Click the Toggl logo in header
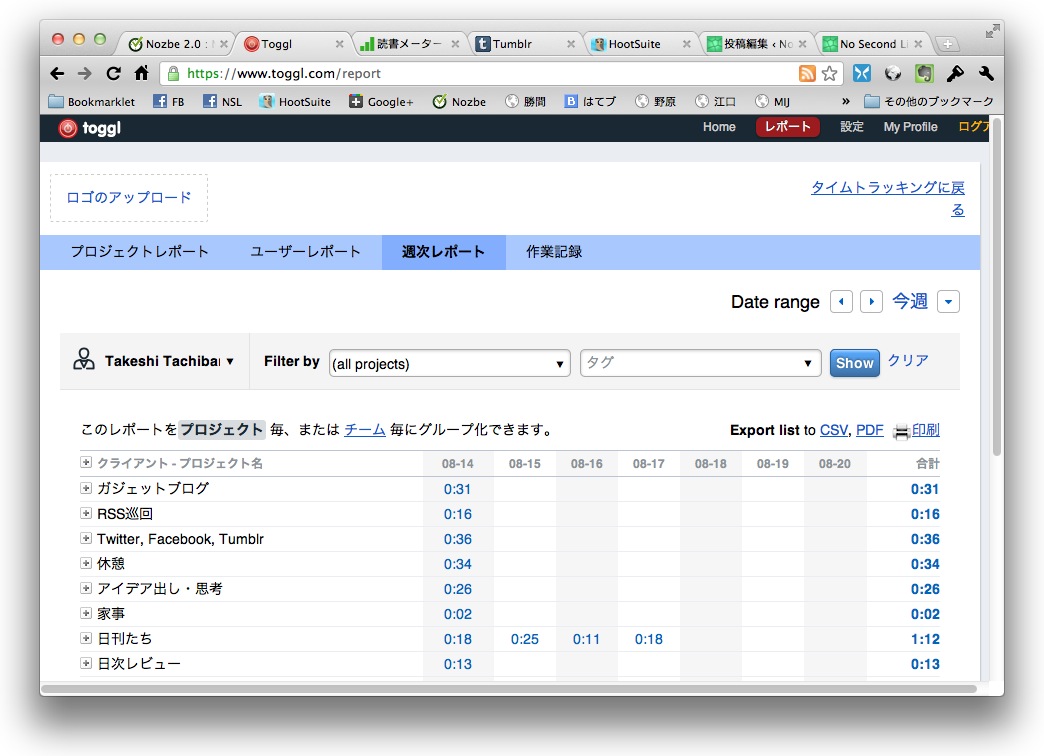 click(x=90, y=127)
